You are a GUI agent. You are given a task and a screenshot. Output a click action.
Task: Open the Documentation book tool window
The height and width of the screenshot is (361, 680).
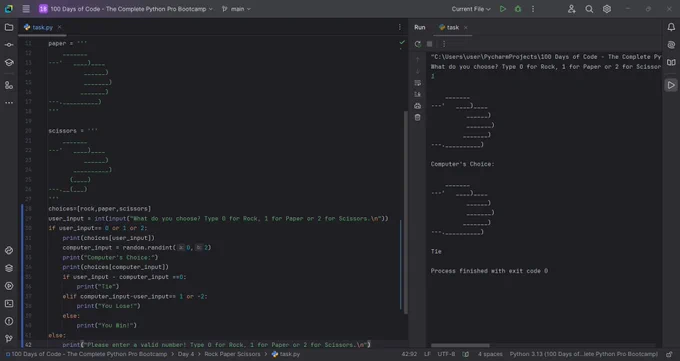(671, 62)
